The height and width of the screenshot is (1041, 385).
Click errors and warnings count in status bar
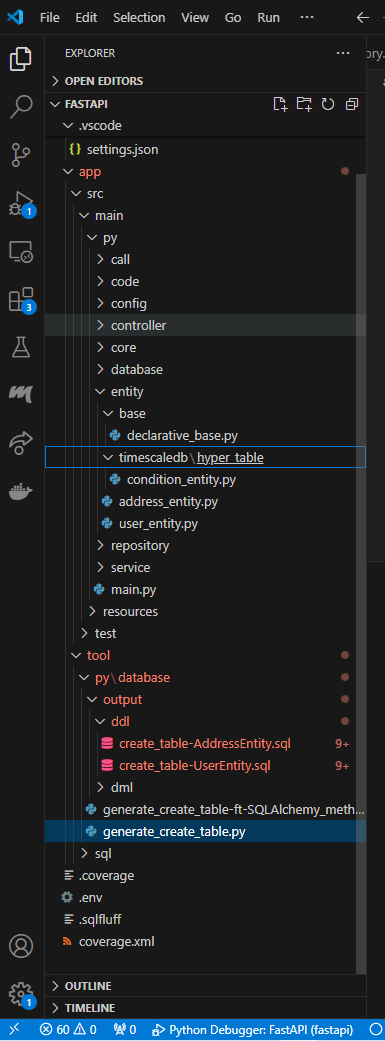(x=68, y=1030)
